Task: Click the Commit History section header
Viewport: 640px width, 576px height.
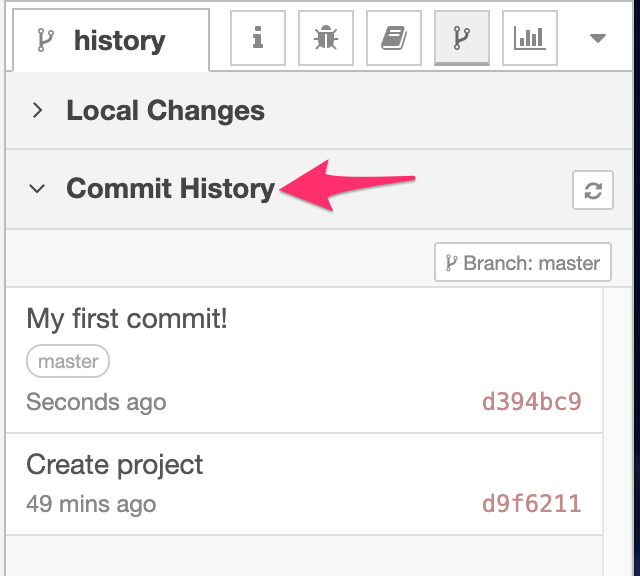Action: (x=170, y=188)
